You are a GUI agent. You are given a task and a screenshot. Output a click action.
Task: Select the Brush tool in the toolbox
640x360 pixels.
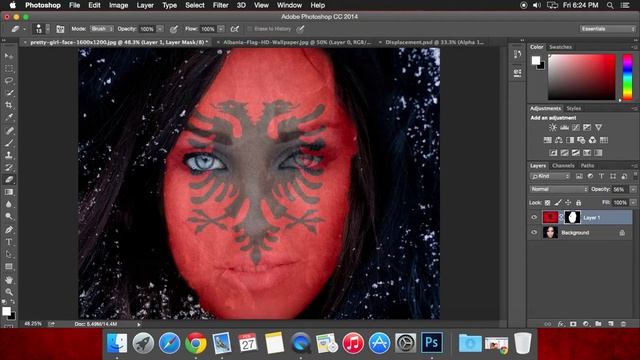[9, 143]
